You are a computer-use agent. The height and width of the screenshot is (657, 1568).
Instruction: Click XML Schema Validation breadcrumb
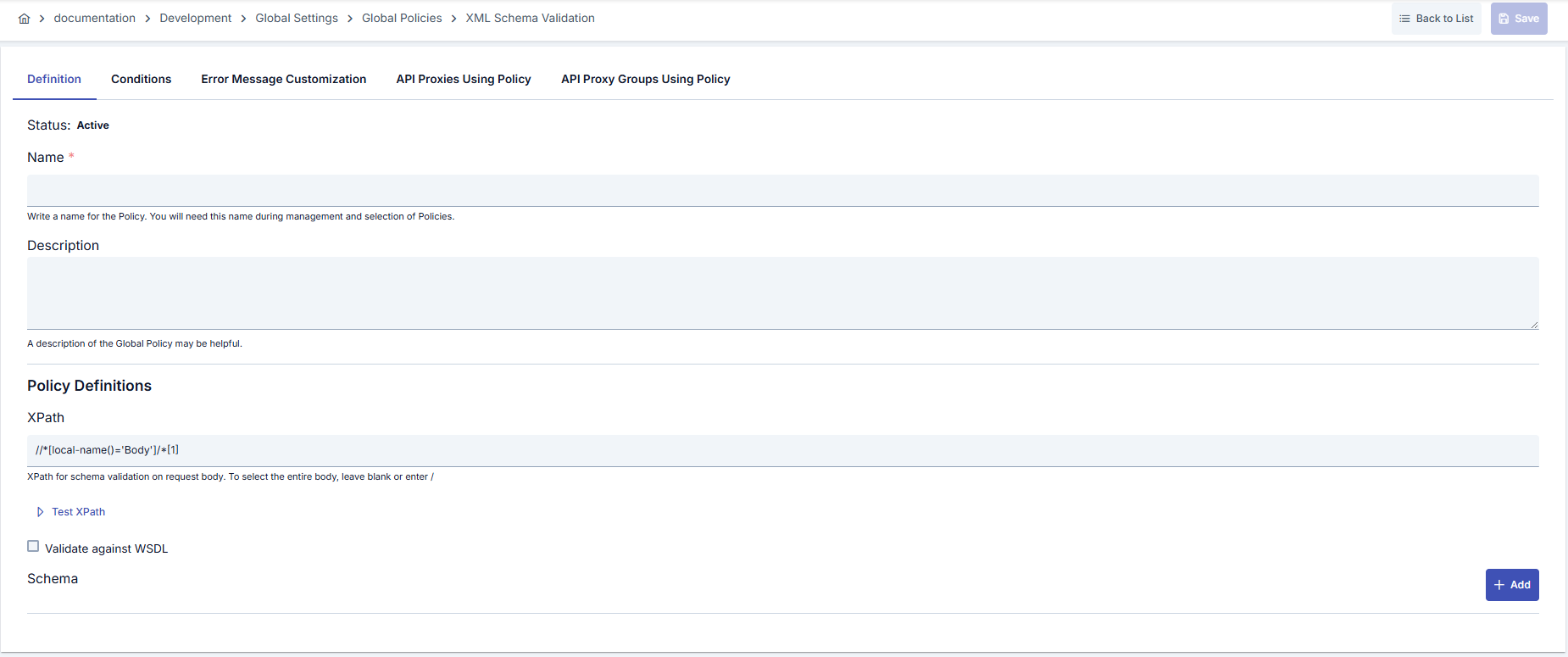(x=531, y=18)
